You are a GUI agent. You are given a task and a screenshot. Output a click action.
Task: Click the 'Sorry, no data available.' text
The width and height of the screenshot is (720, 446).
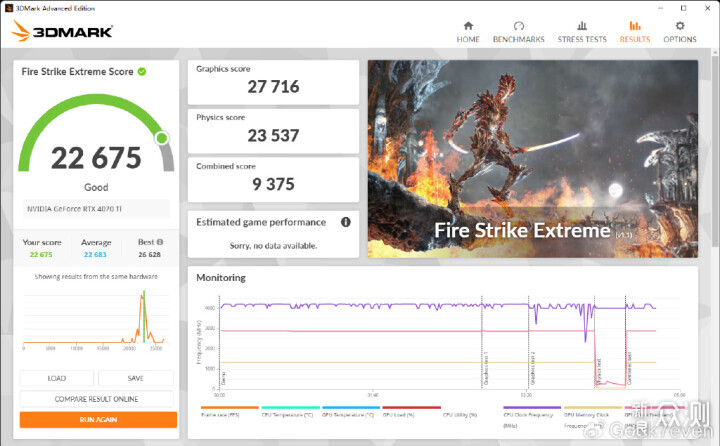click(x=273, y=246)
